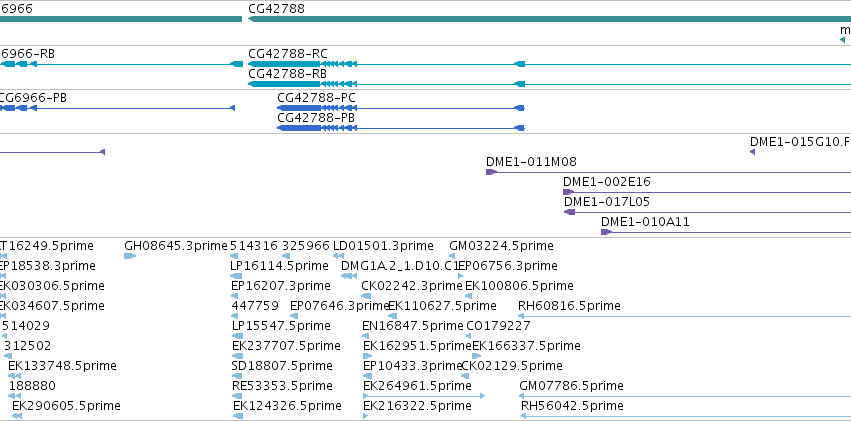Click the CG42788-RC transcript exon block

[x=284, y=64]
